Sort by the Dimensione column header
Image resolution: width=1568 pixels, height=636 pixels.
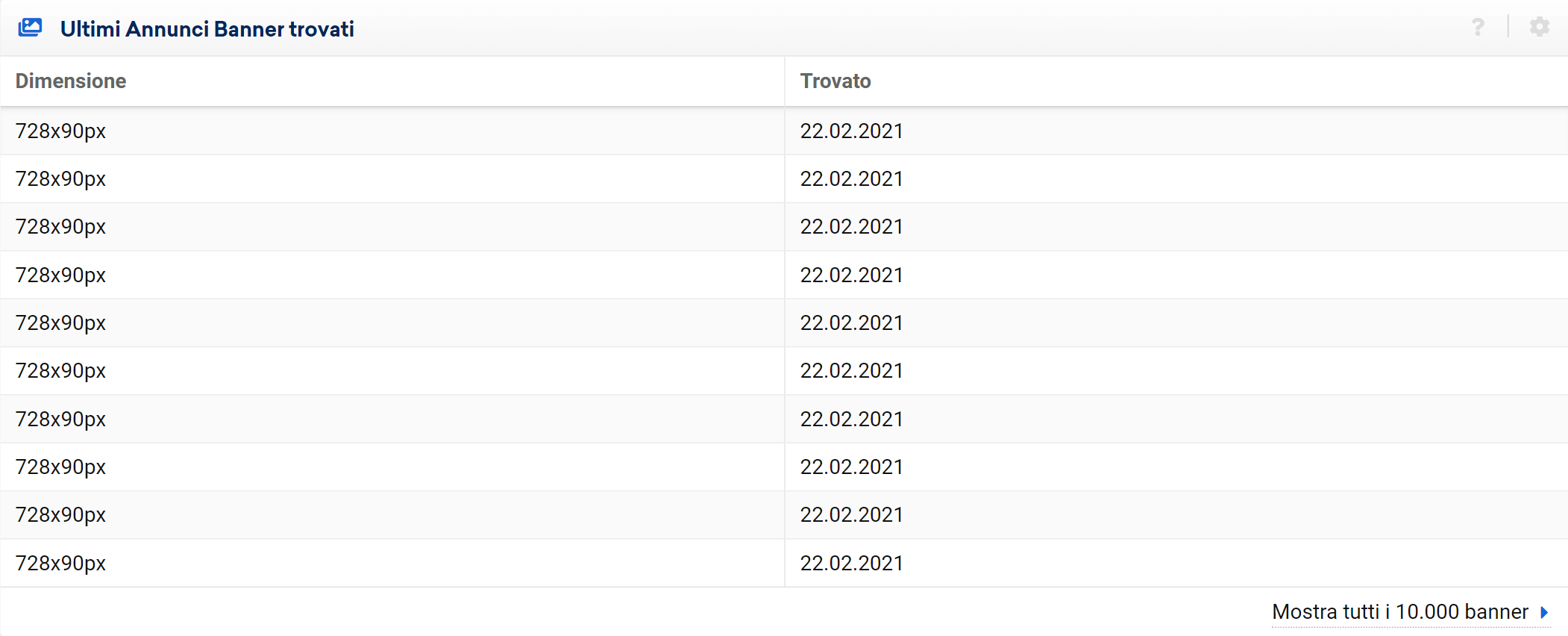(x=71, y=81)
